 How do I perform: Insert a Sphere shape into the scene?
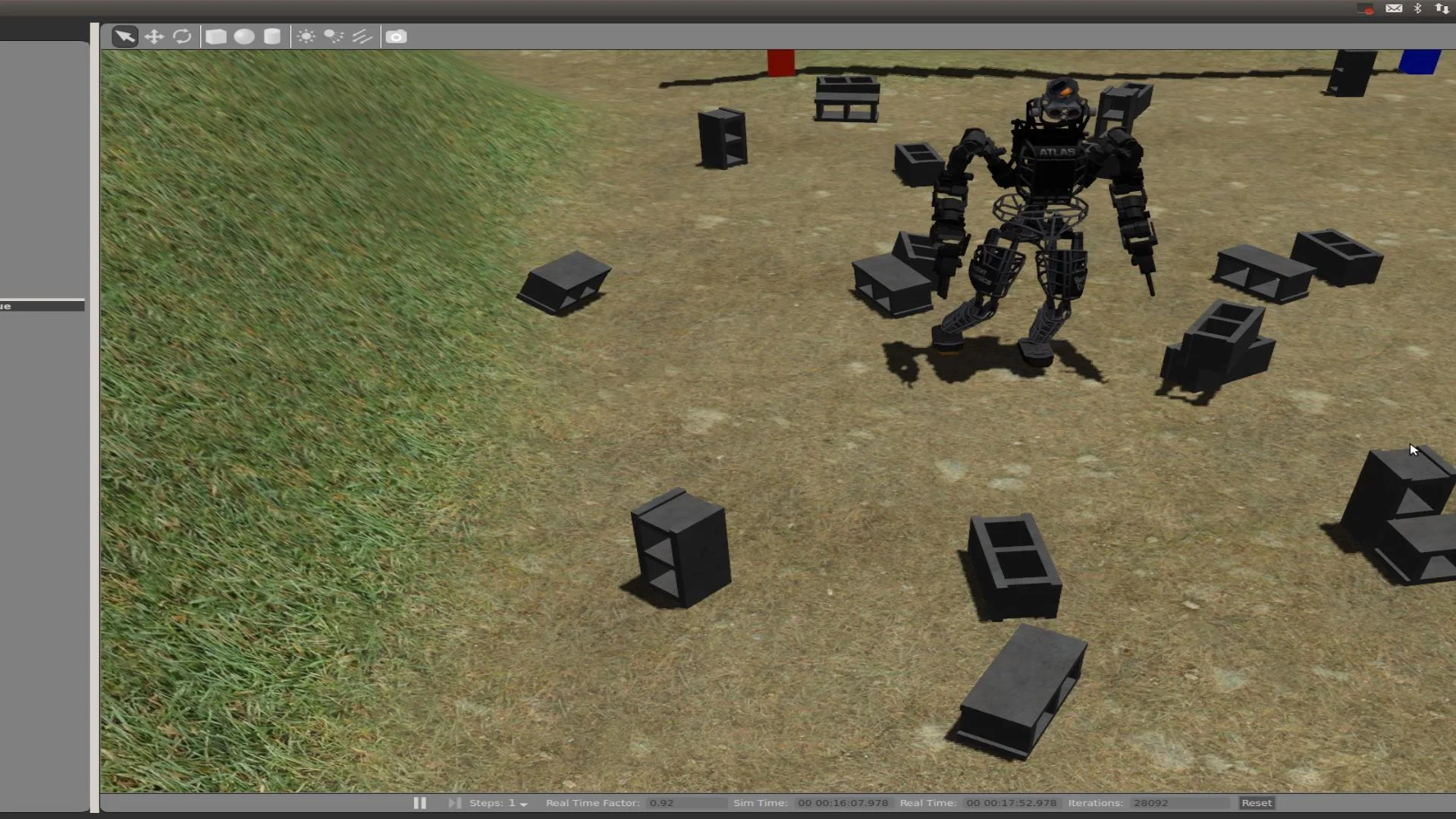click(x=243, y=36)
